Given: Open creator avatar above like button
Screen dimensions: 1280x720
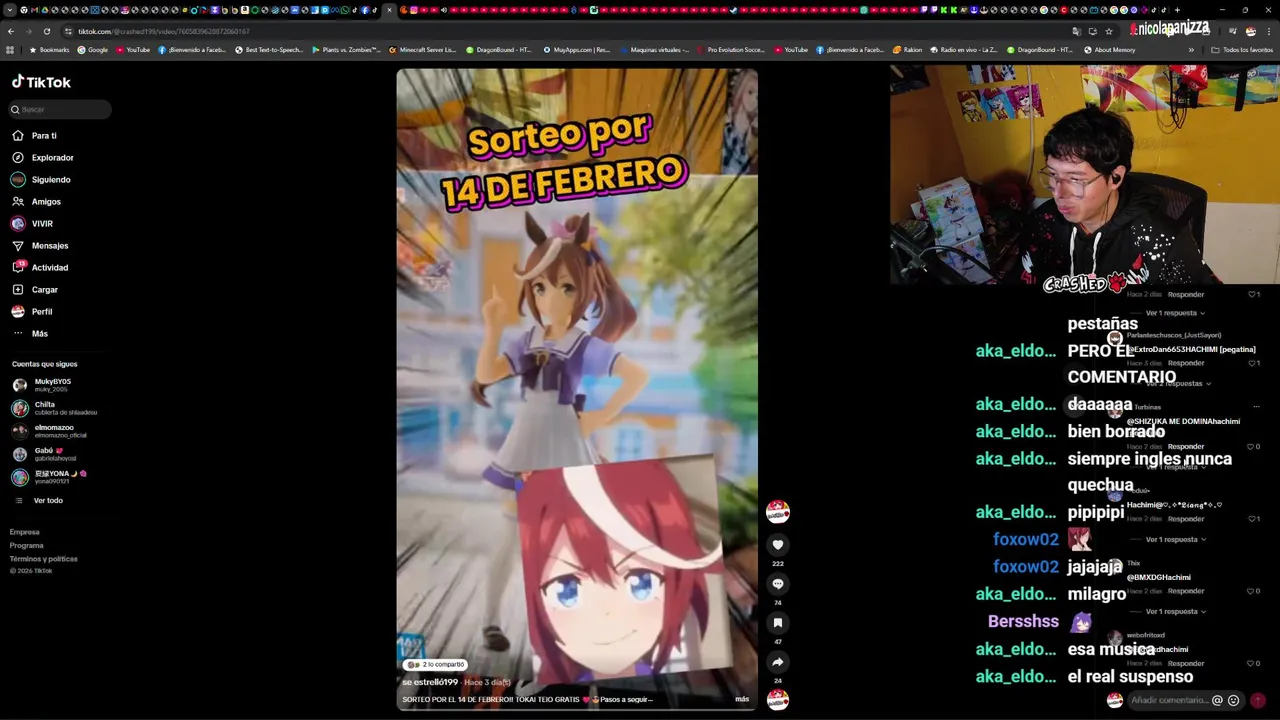Looking at the screenshot, I should (x=777, y=511).
